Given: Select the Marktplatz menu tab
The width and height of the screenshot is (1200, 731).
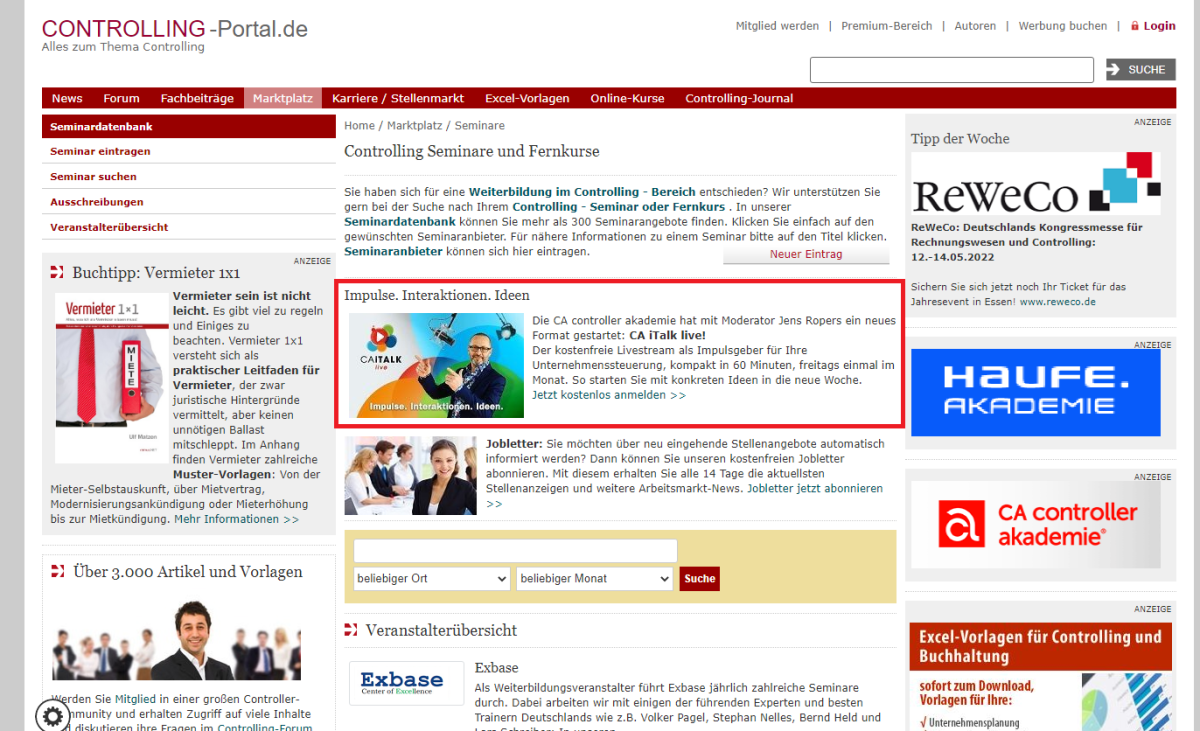Looking at the screenshot, I should click(283, 98).
